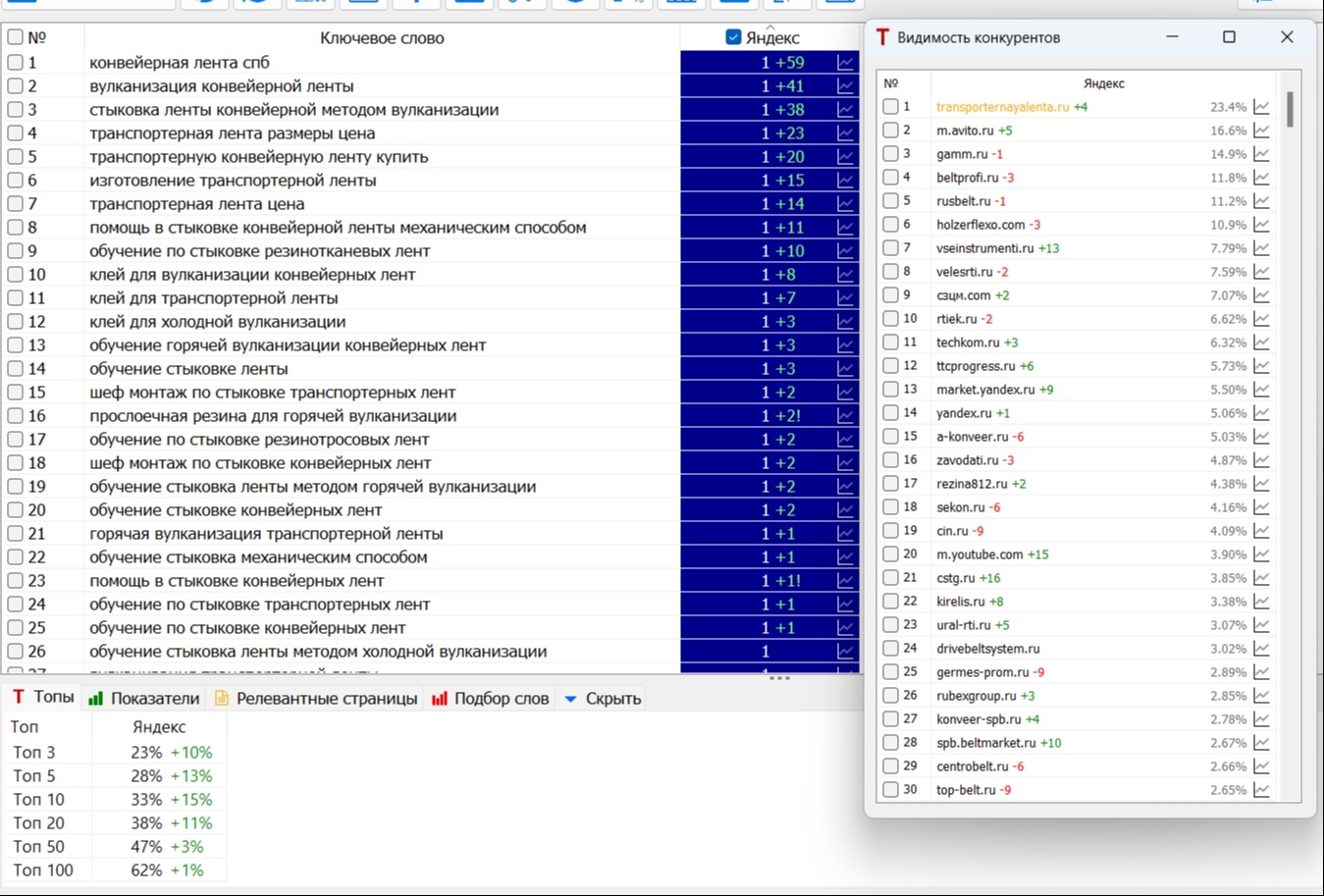Open visibility chart for techkom.ru

pos(1262,343)
